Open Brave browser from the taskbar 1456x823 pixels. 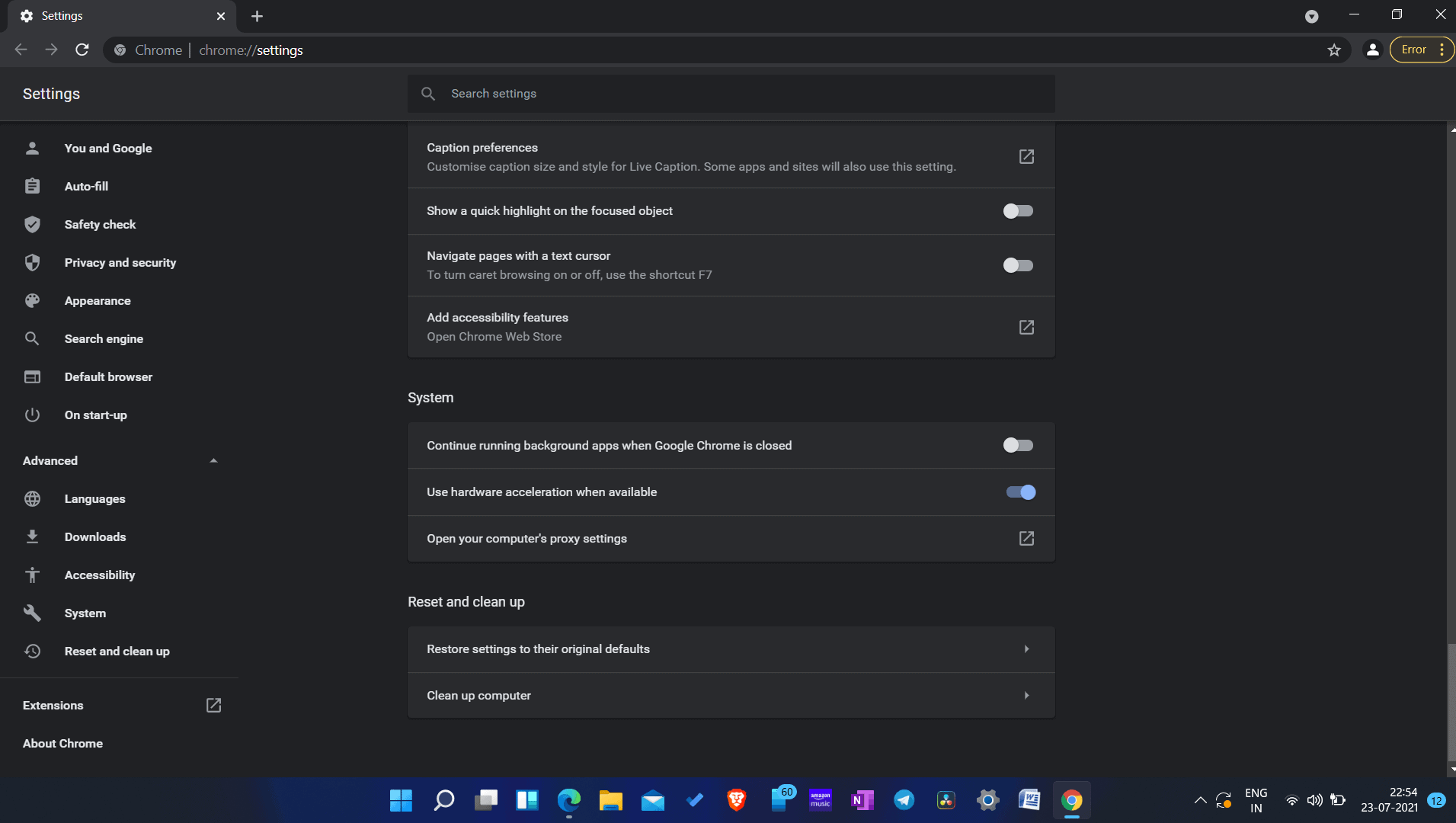(x=736, y=799)
